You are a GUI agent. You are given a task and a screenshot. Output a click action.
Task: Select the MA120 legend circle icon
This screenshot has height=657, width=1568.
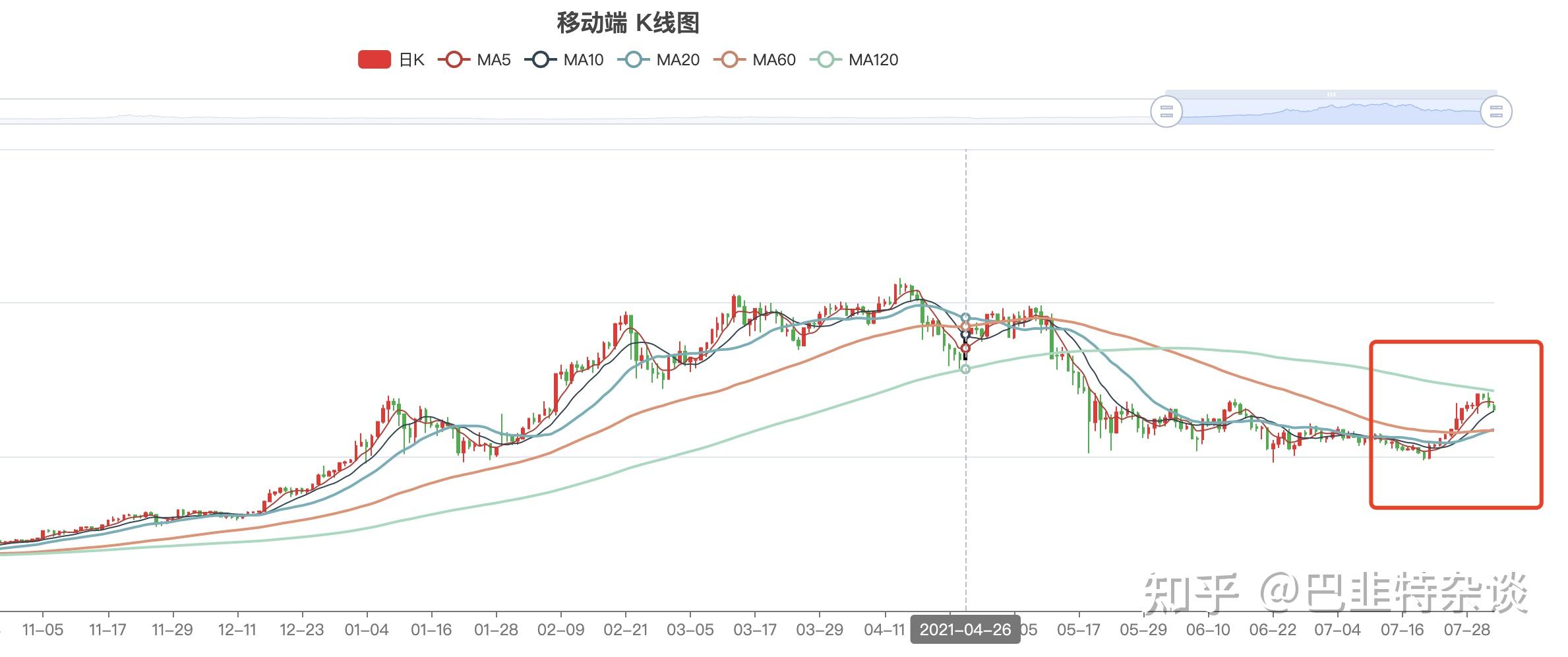click(828, 59)
